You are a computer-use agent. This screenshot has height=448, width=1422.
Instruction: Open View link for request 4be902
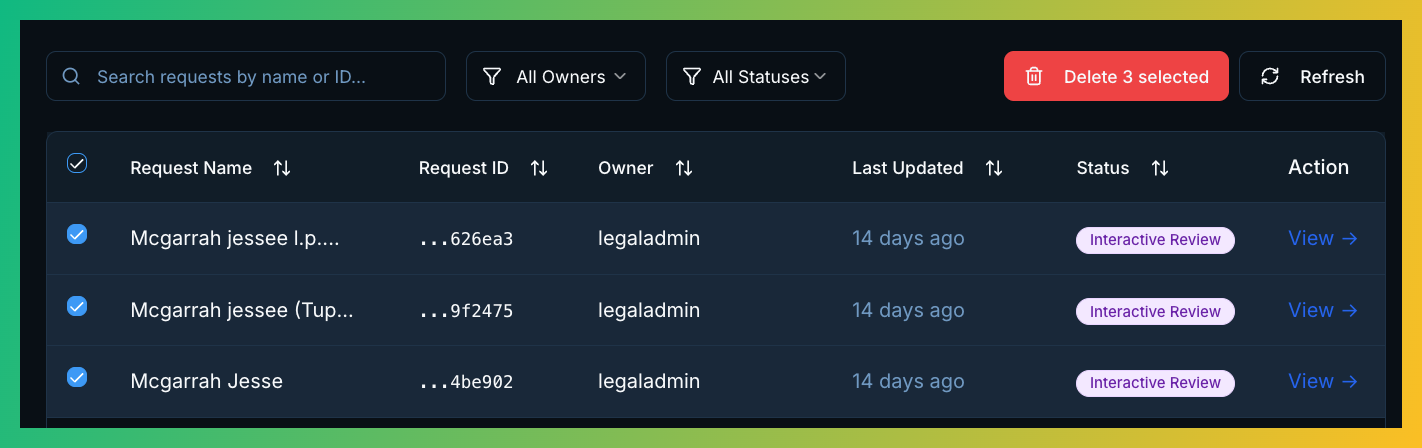point(1323,381)
